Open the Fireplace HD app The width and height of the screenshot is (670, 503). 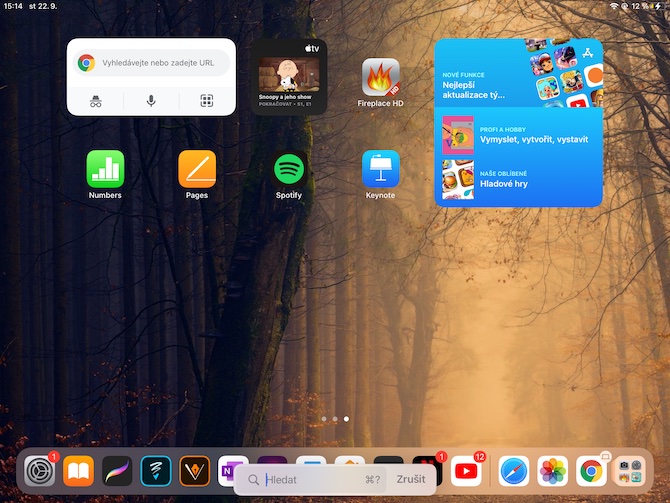pos(381,77)
